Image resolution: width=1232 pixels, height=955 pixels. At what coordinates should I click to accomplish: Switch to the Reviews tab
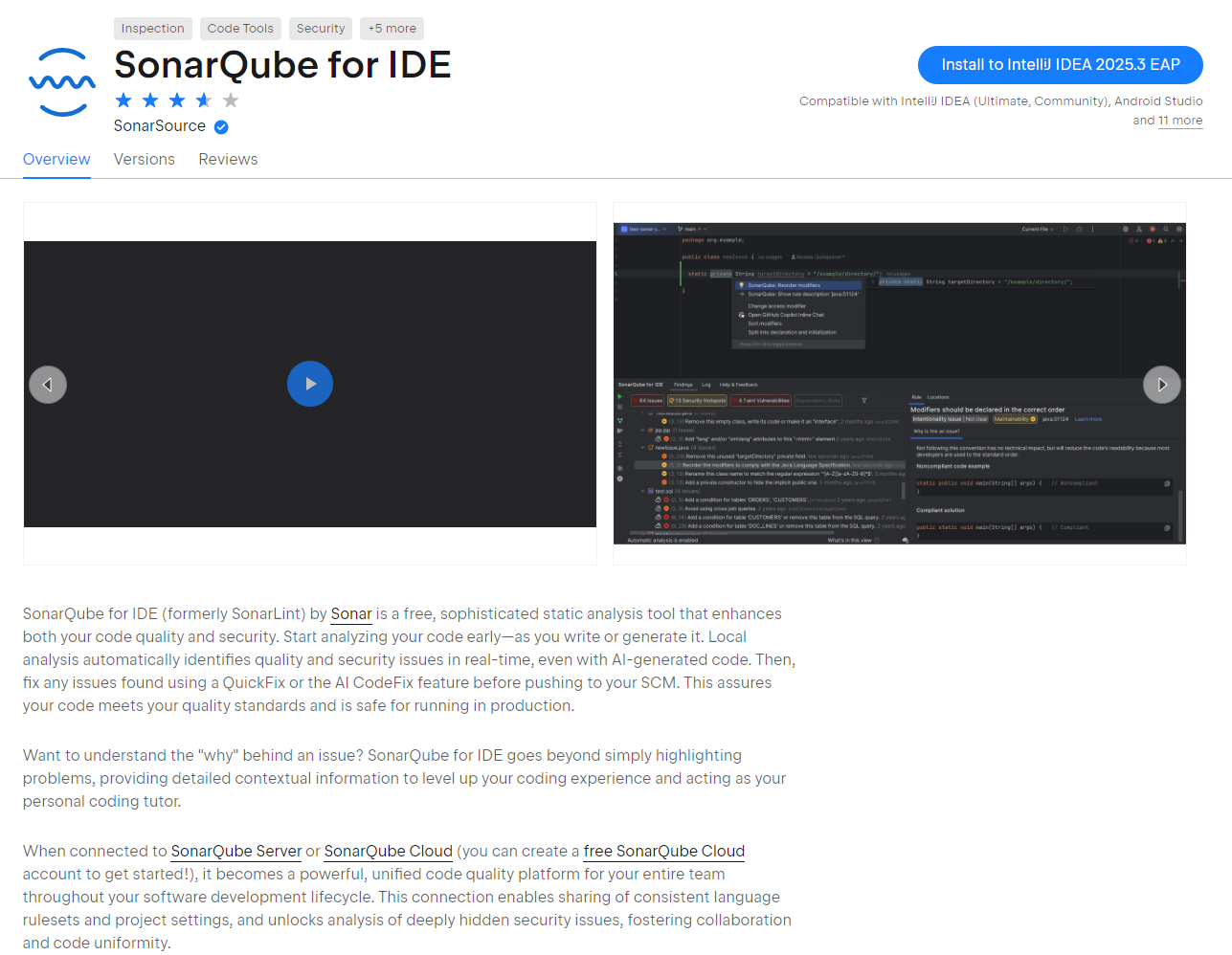228,160
